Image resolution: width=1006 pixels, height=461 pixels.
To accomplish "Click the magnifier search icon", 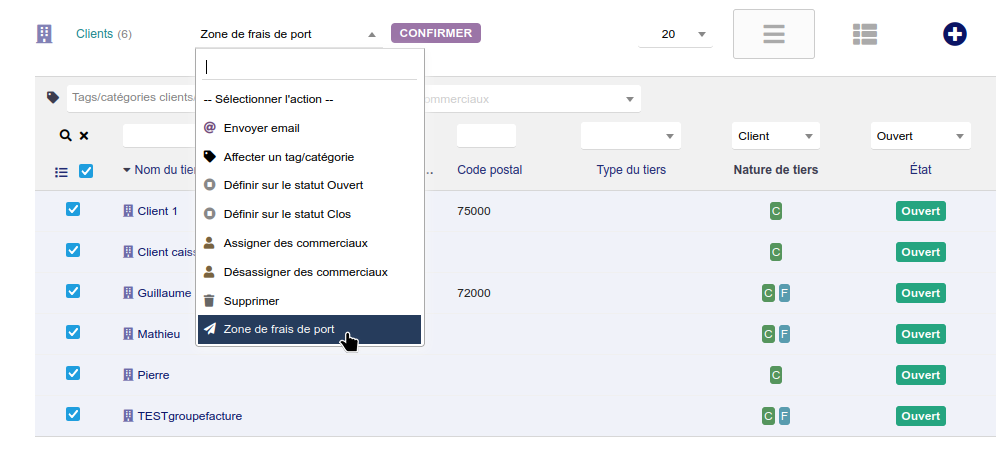I will (x=65, y=136).
